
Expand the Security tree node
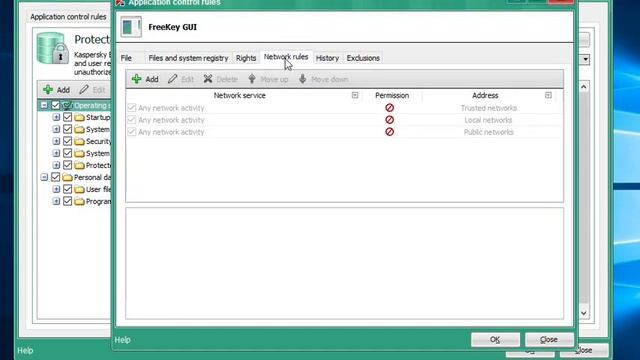pyautogui.click(x=56, y=141)
